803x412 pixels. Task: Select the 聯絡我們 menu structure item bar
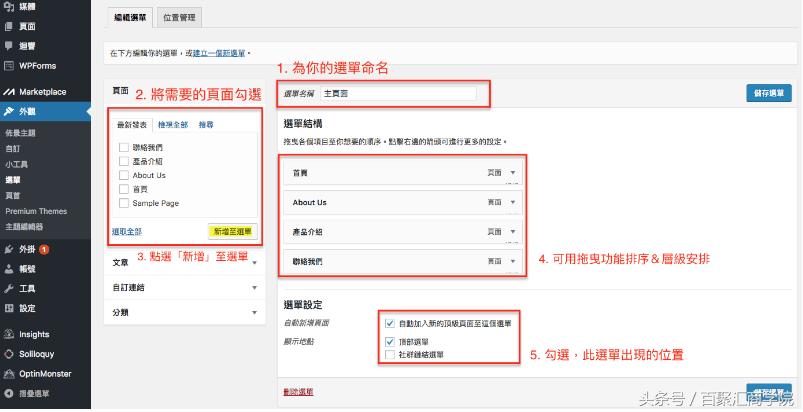coord(403,261)
